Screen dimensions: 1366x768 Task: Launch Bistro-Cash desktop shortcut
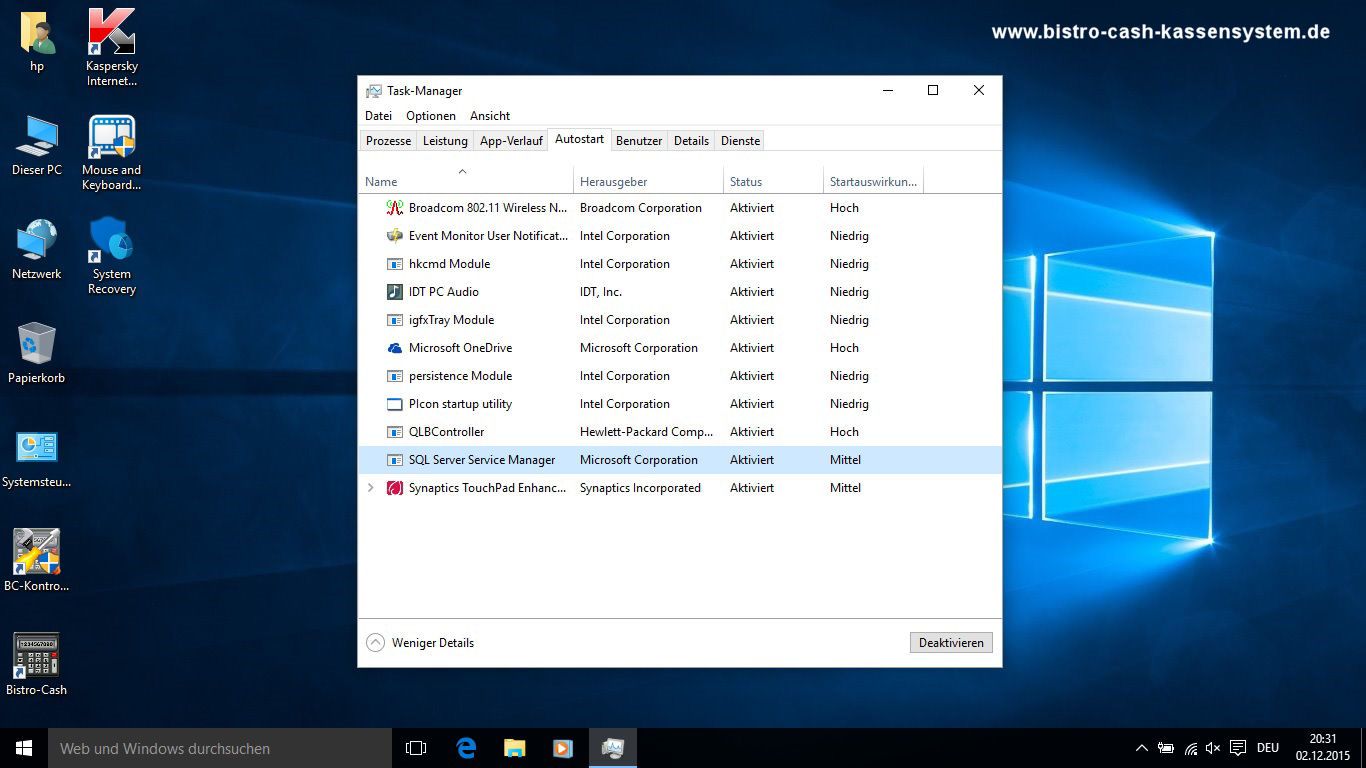point(37,665)
